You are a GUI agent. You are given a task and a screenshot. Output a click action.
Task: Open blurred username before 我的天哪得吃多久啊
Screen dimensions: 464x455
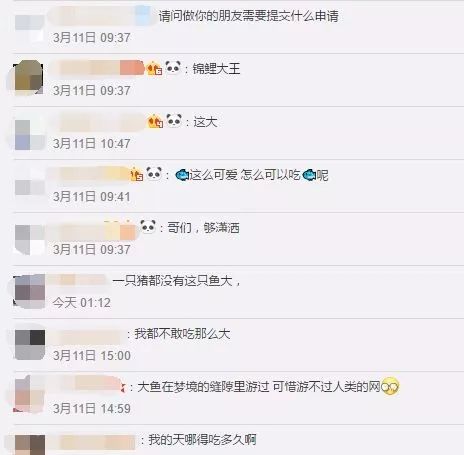92,442
